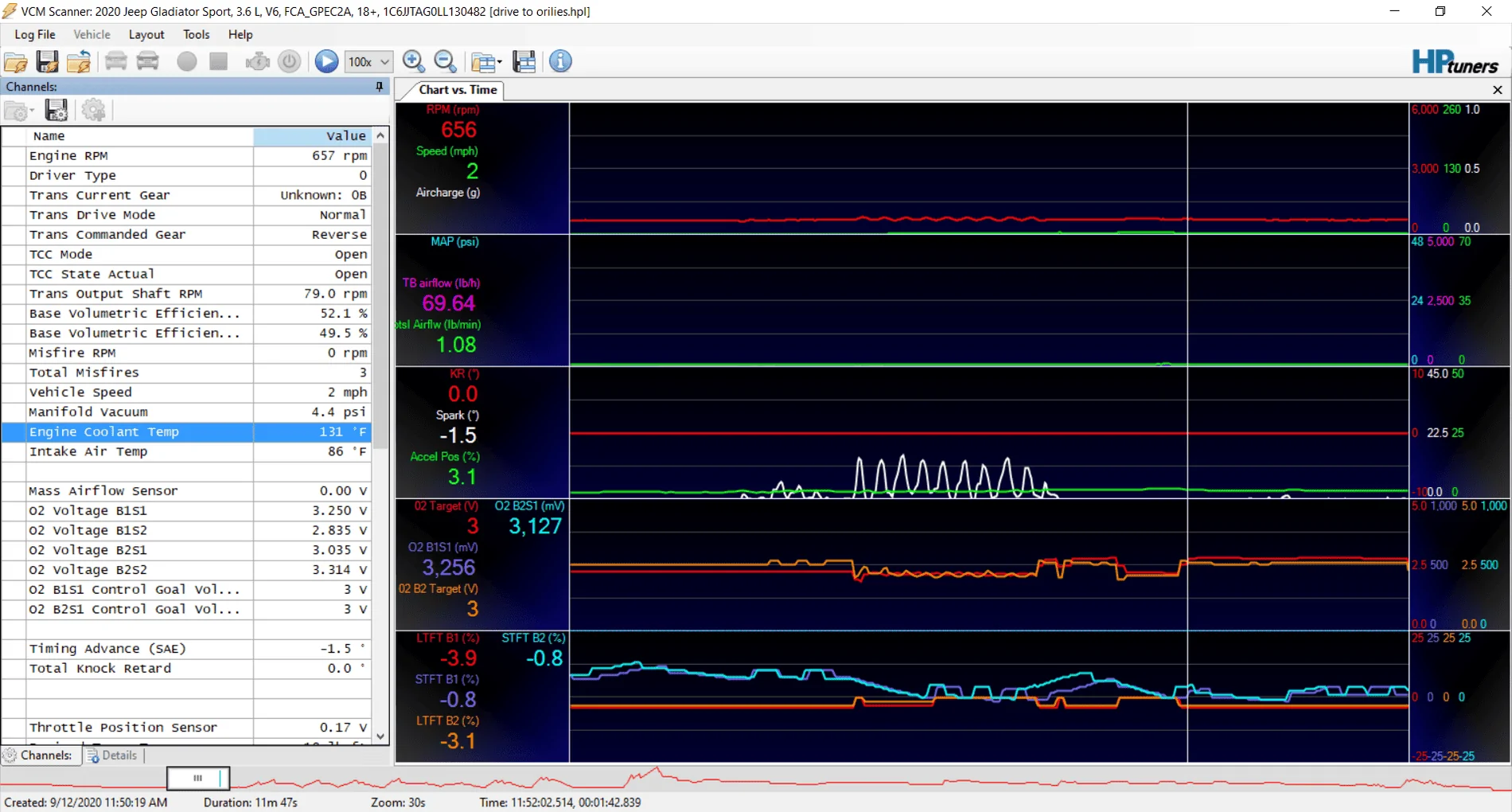Zoom in on the chart

pos(414,61)
